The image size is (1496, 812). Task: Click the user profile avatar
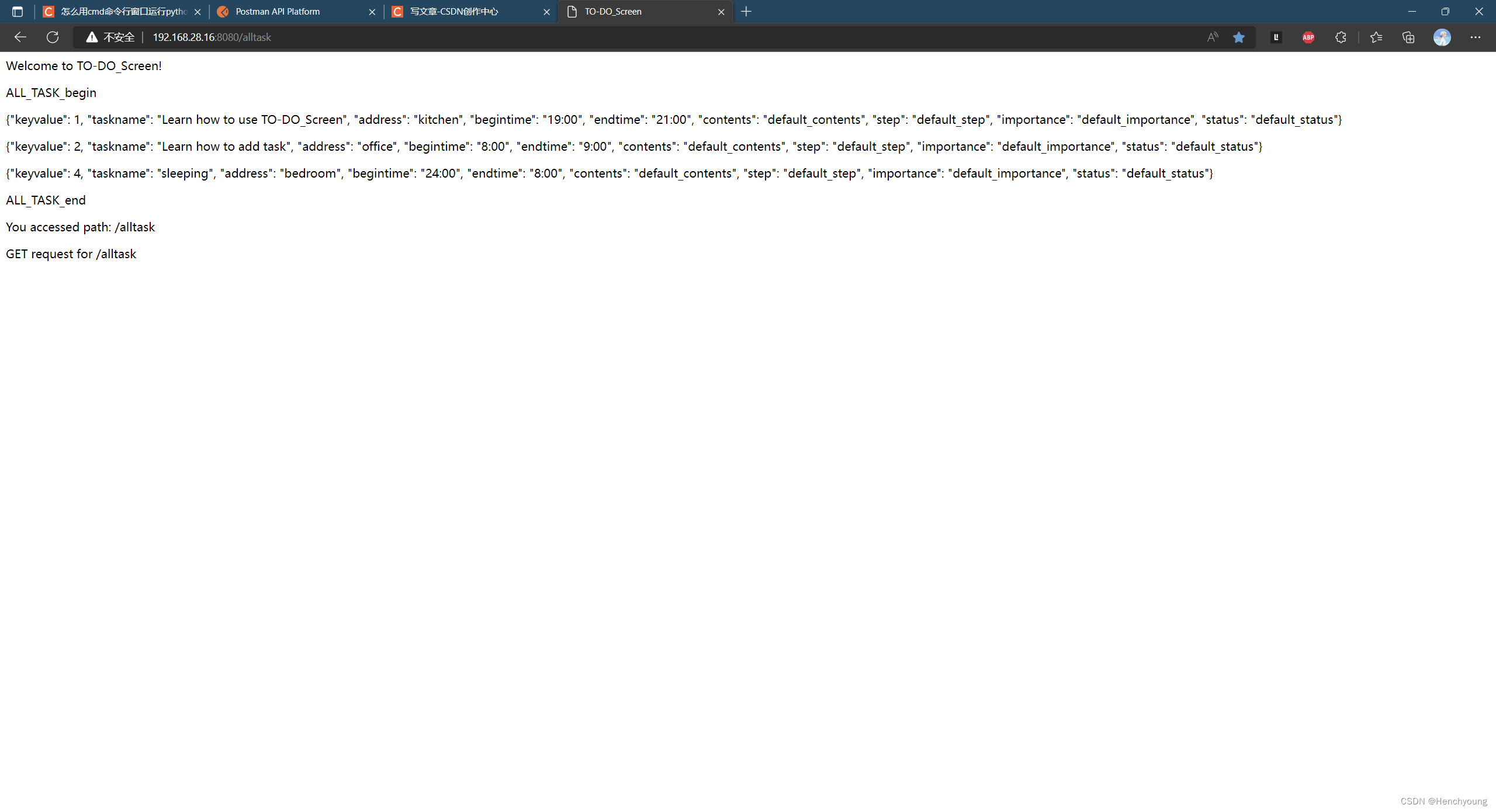coord(1442,37)
